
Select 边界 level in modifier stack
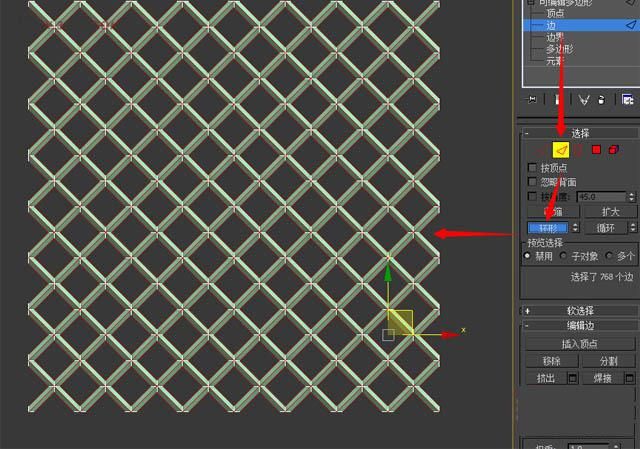pos(555,38)
